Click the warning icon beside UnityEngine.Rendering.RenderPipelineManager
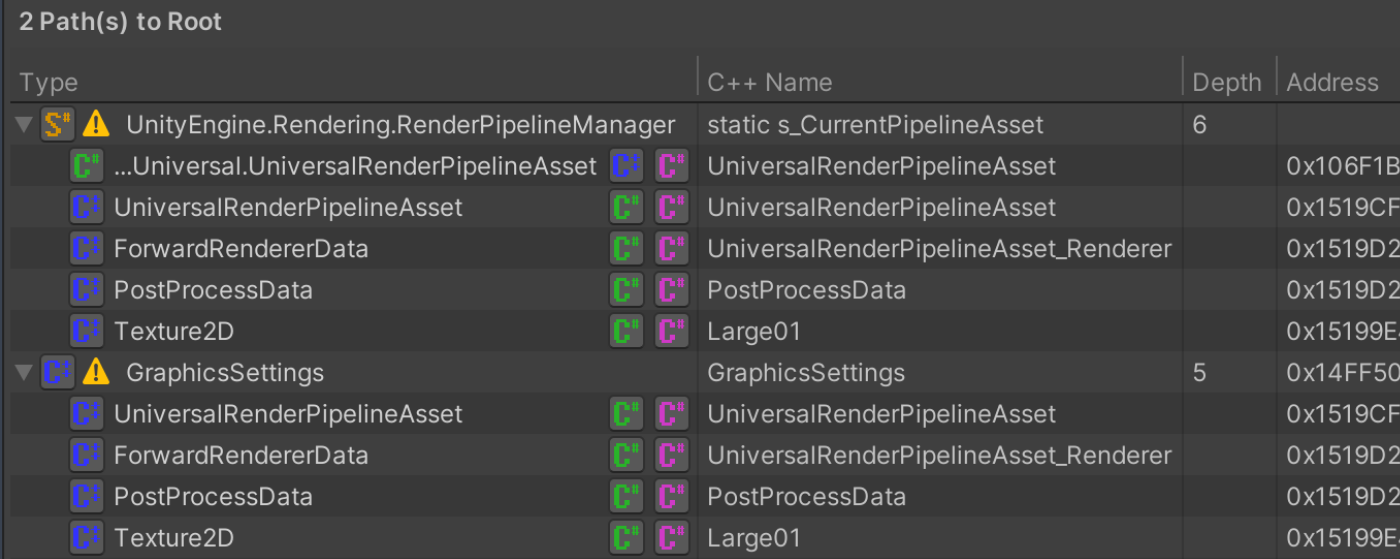Viewport: 1400px width, 559px height. pyautogui.click(x=96, y=124)
